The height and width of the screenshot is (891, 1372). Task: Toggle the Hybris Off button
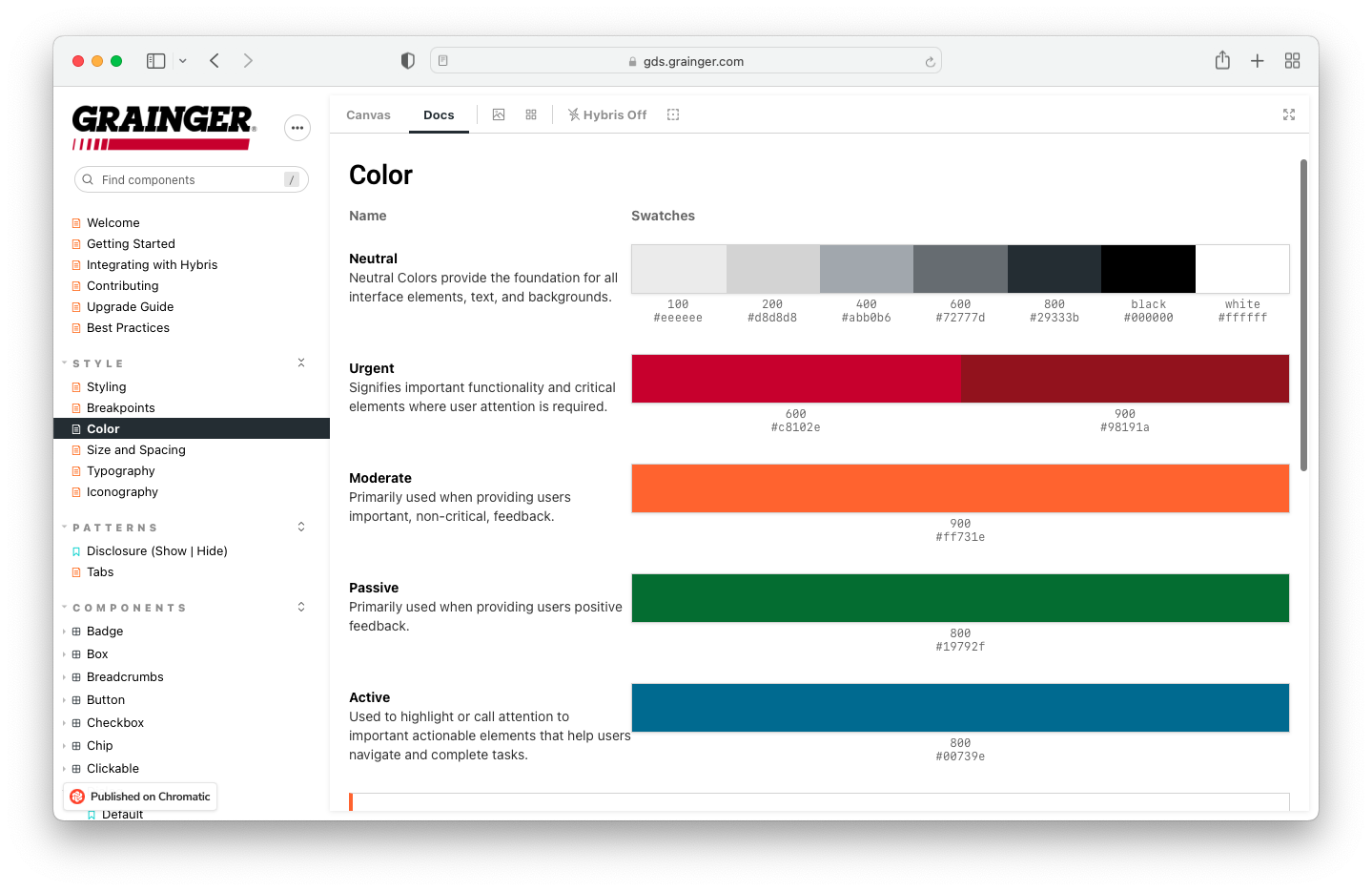point(607,114)
